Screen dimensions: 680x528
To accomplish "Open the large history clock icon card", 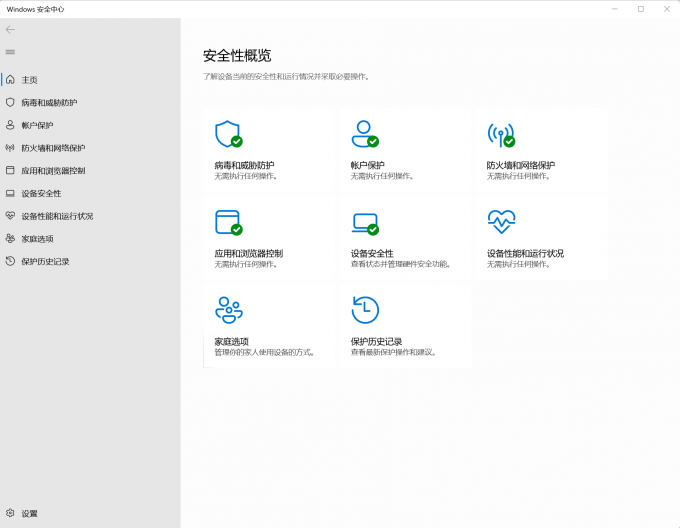I will 365,310.
